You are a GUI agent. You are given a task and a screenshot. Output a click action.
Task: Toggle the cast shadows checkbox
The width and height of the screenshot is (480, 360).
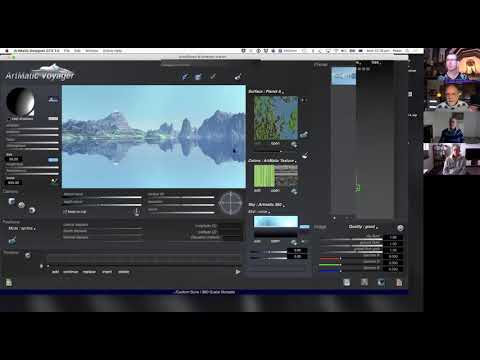[9, 119]
